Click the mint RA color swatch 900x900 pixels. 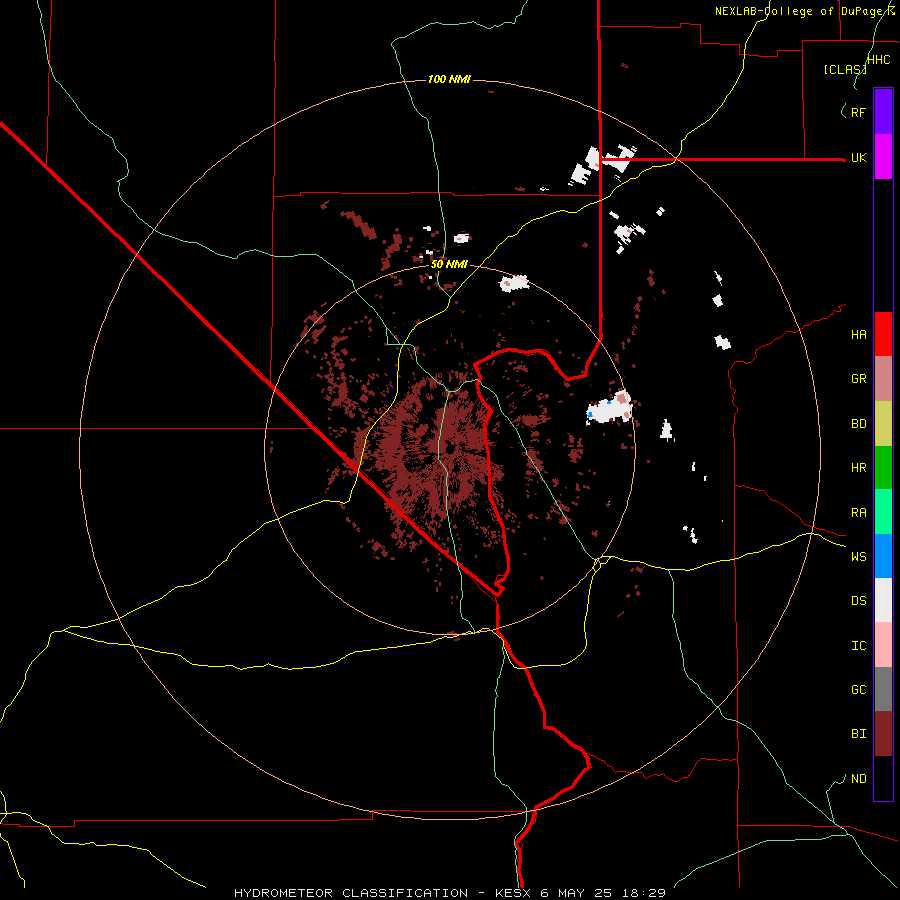tap(883, 512)
